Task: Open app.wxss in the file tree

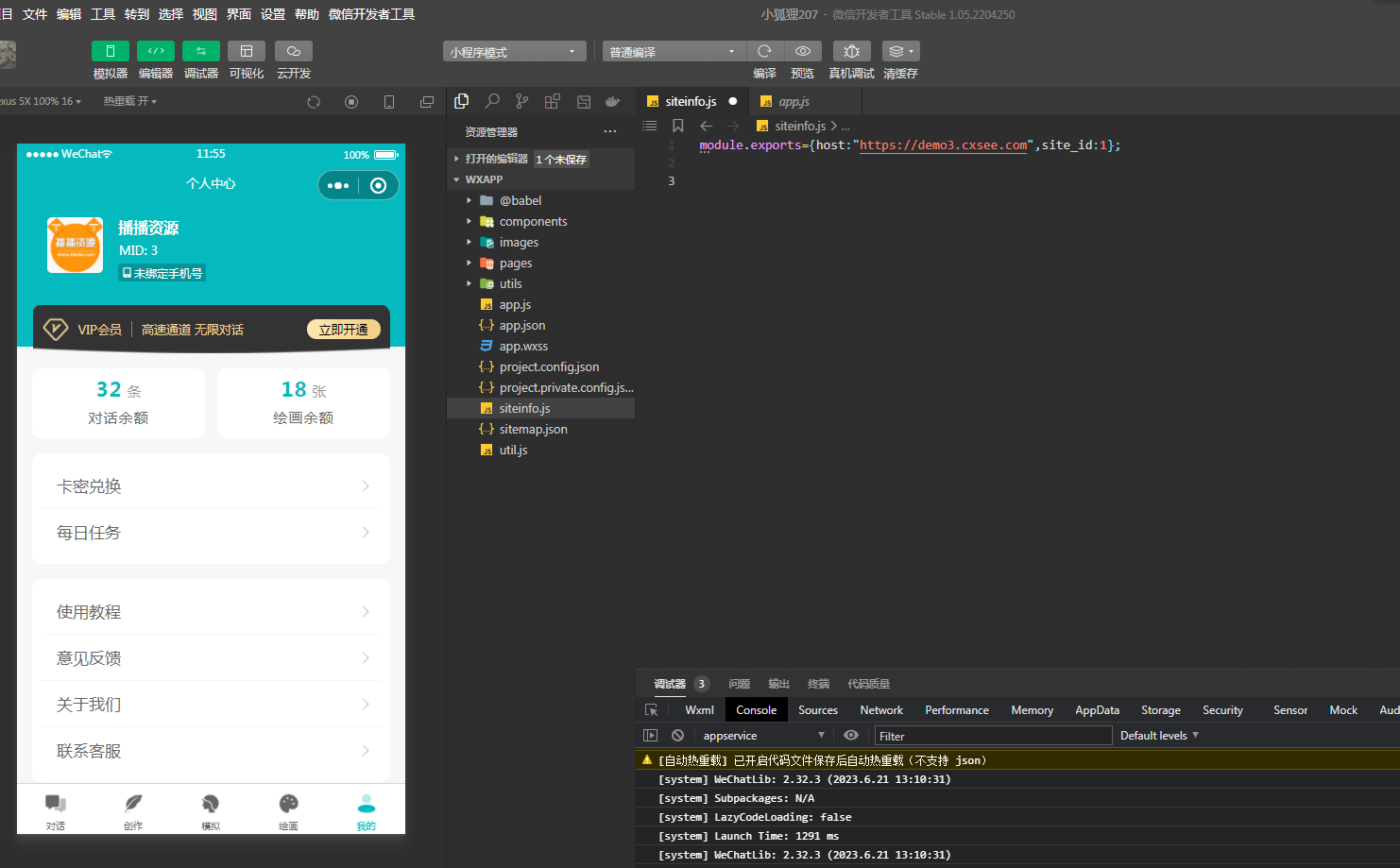Action: [x=541, y=346]
